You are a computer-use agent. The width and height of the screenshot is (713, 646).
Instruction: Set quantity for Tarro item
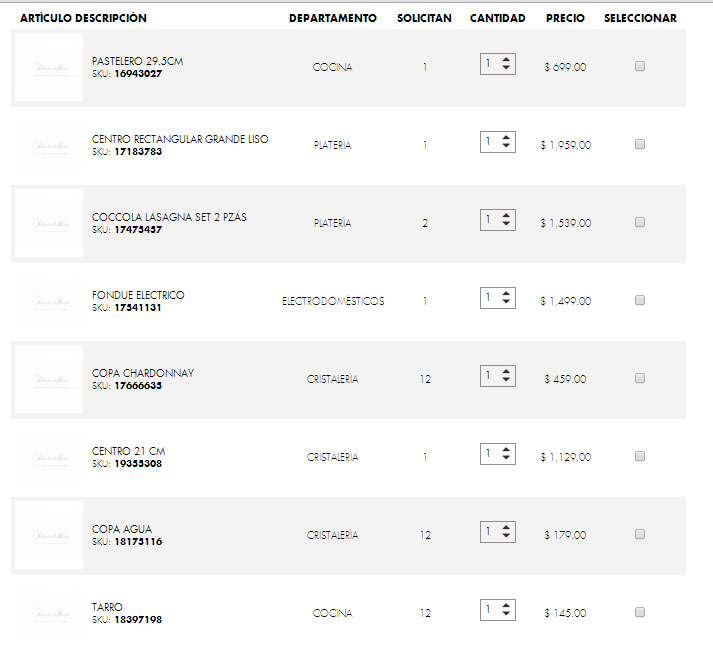click(x=497, y=610)
